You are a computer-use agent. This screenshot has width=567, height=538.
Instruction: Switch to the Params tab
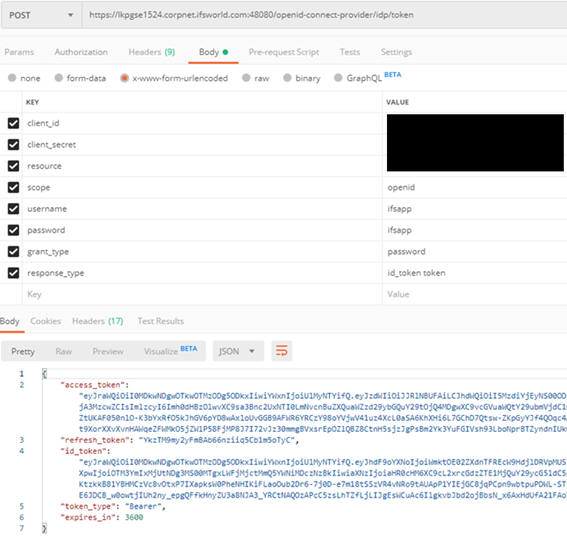click(x=19, y=52)
